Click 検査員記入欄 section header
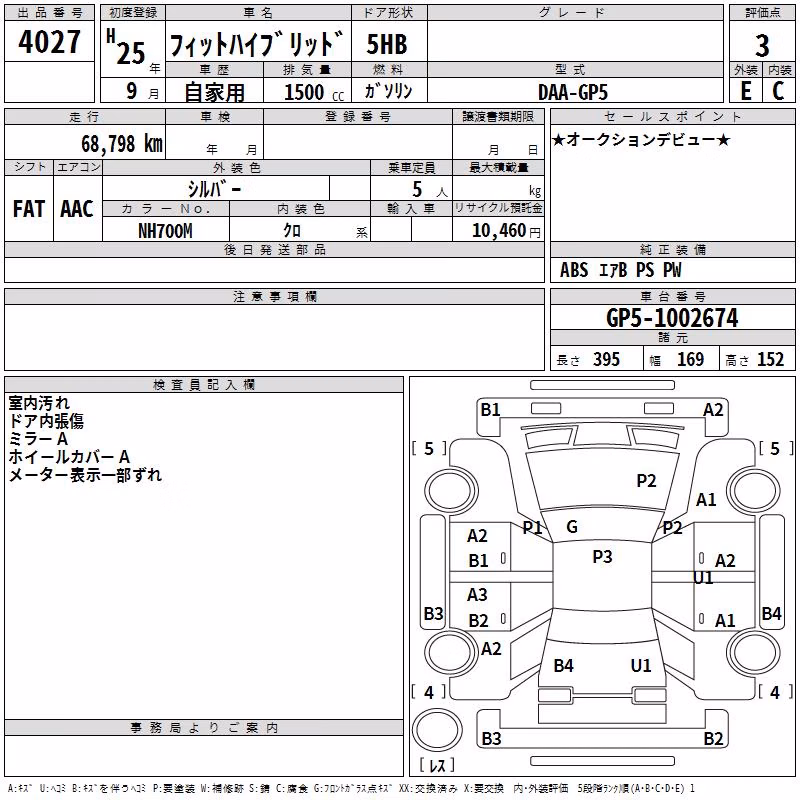Screen dimensions: 800x800 (204, 385)
